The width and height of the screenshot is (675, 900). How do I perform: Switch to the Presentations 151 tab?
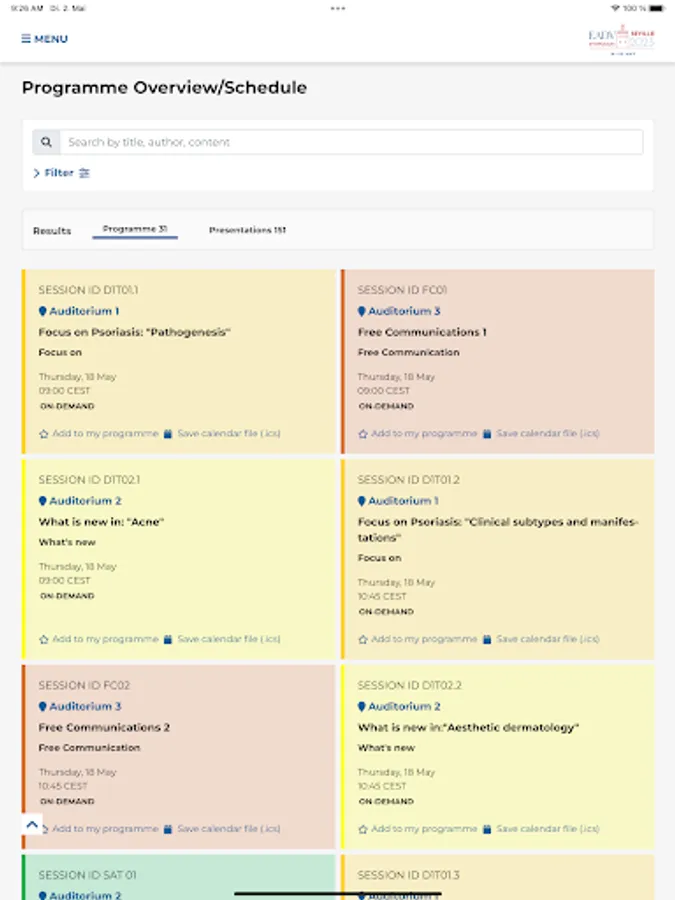[249, 230]
